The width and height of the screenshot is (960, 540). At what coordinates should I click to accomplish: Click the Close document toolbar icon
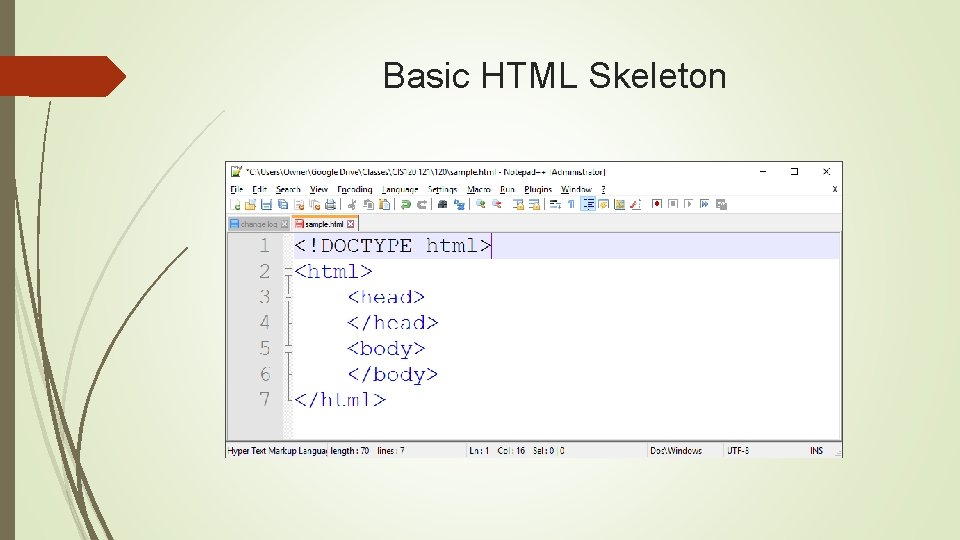pyautogui.click(x=299, y=204)
